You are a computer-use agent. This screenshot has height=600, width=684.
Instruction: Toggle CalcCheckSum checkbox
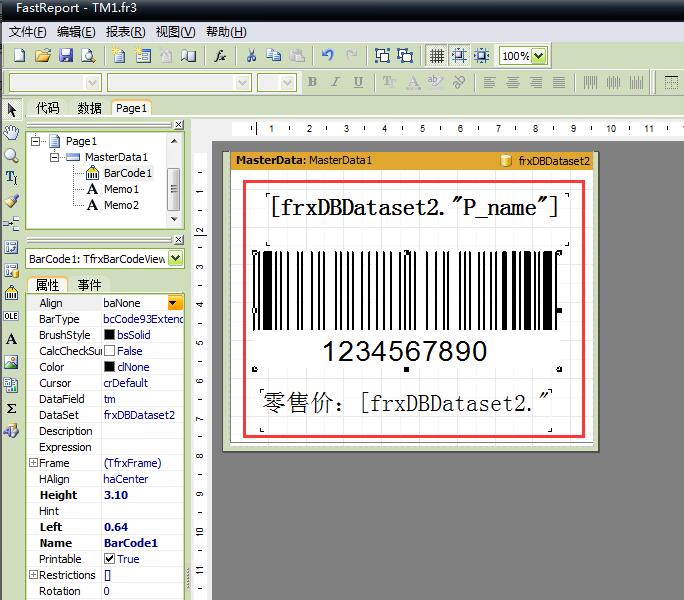point(109,351)
